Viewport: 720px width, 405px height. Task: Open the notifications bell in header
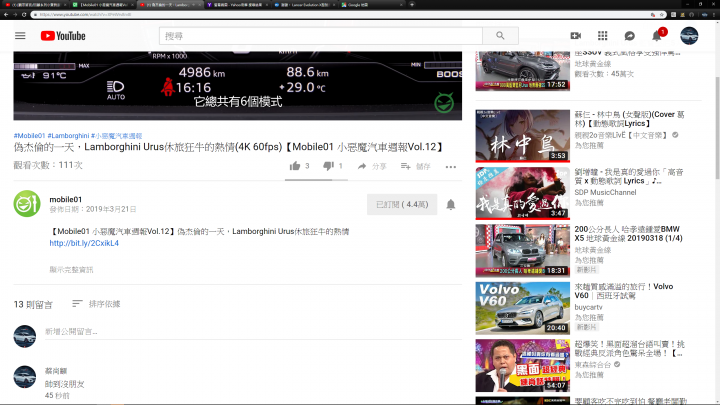[657, 36]
